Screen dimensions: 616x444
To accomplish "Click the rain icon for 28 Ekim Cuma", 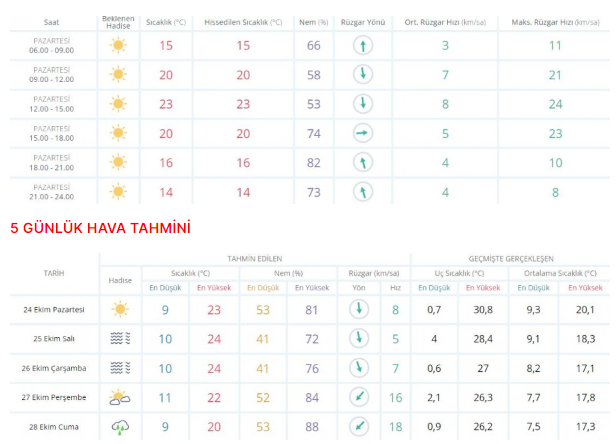I will (120, 427).
